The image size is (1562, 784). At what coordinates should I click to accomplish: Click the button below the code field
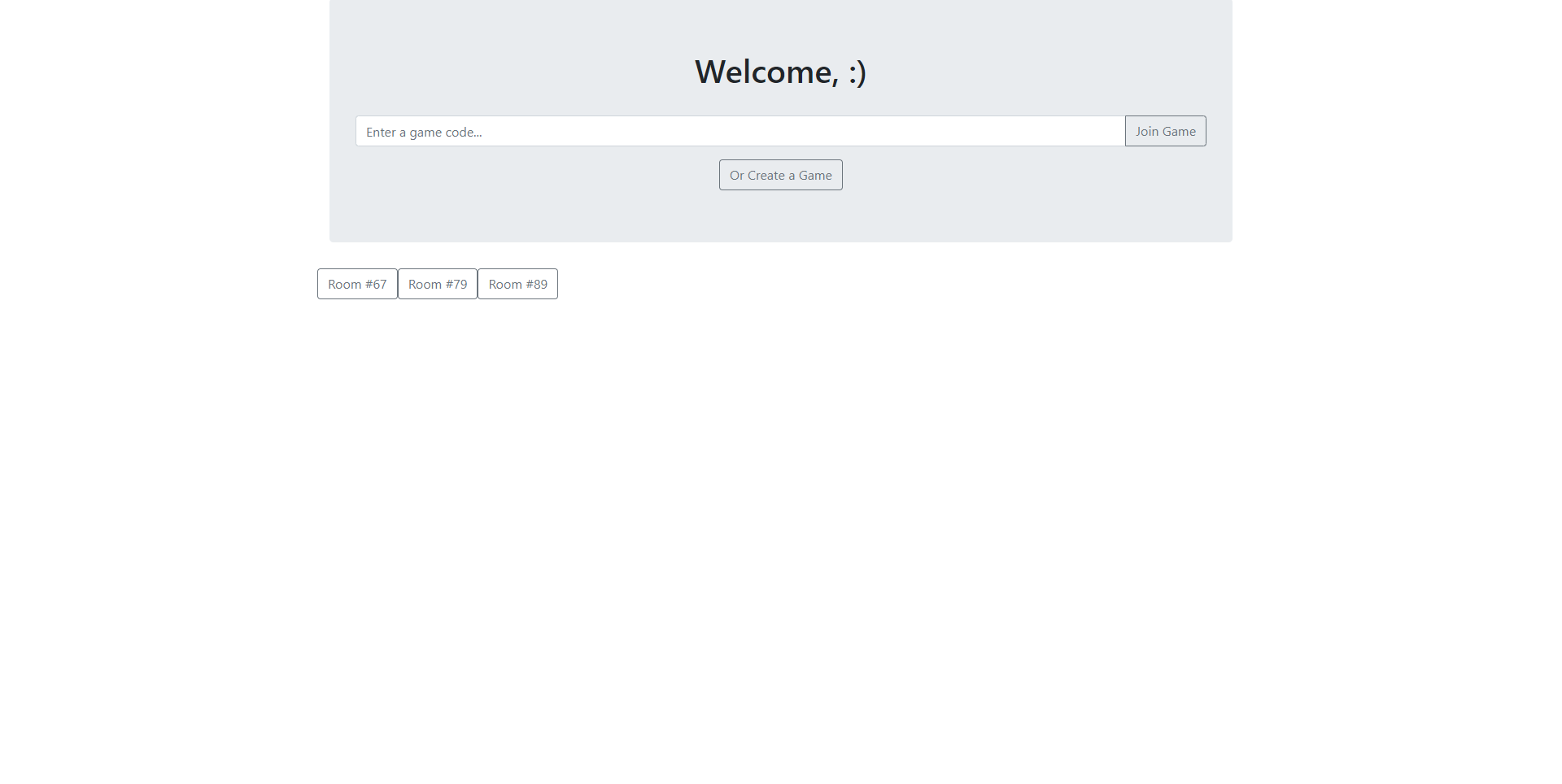click(x=780, y=176)
